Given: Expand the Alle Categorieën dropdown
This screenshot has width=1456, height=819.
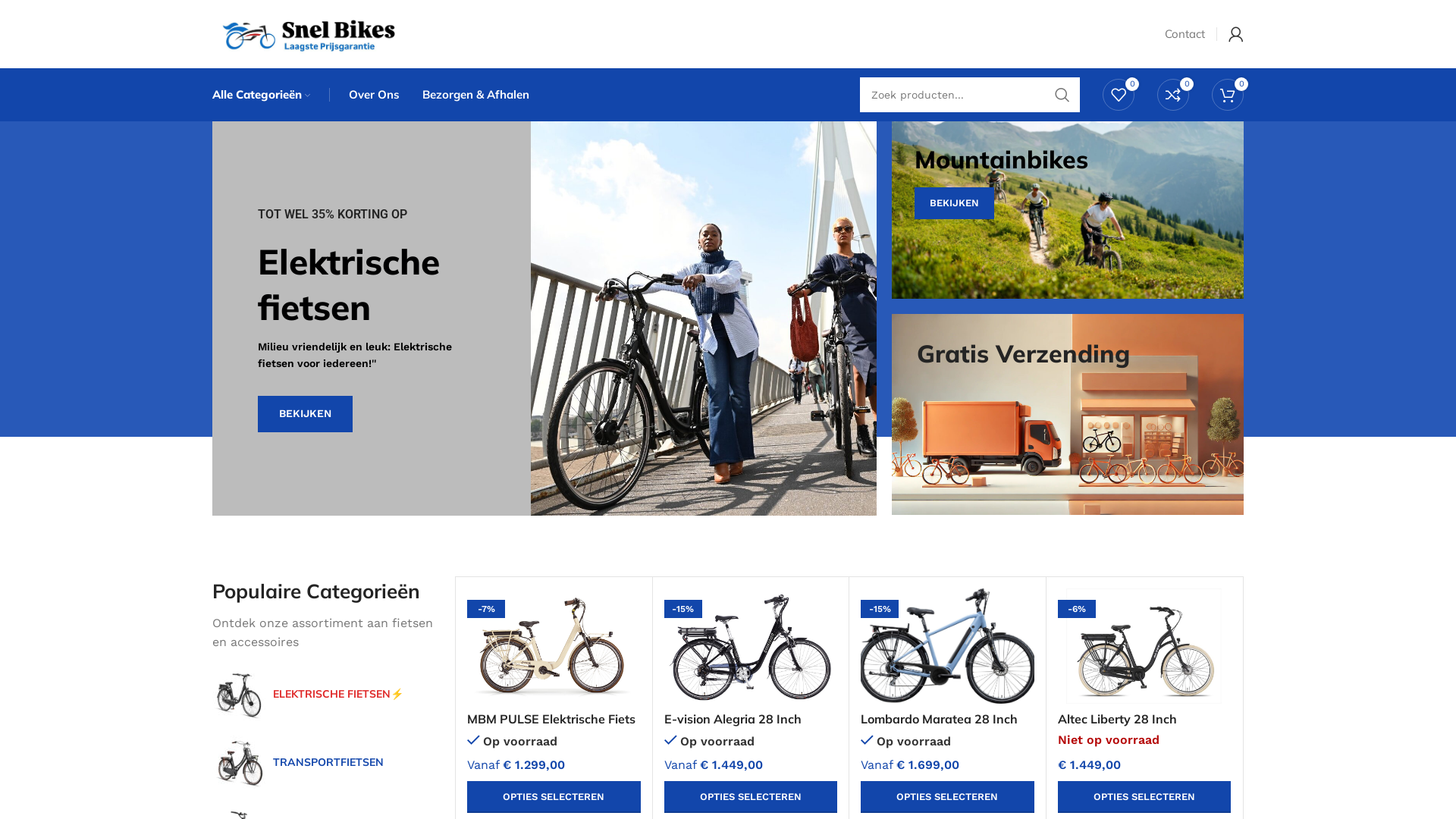Looking at the screenshot, I should click(262, 95).
